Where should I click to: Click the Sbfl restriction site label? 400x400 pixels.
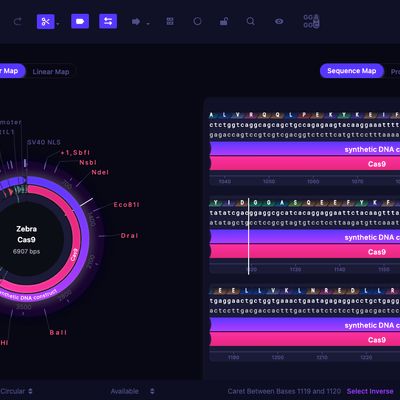click(75, 153)
